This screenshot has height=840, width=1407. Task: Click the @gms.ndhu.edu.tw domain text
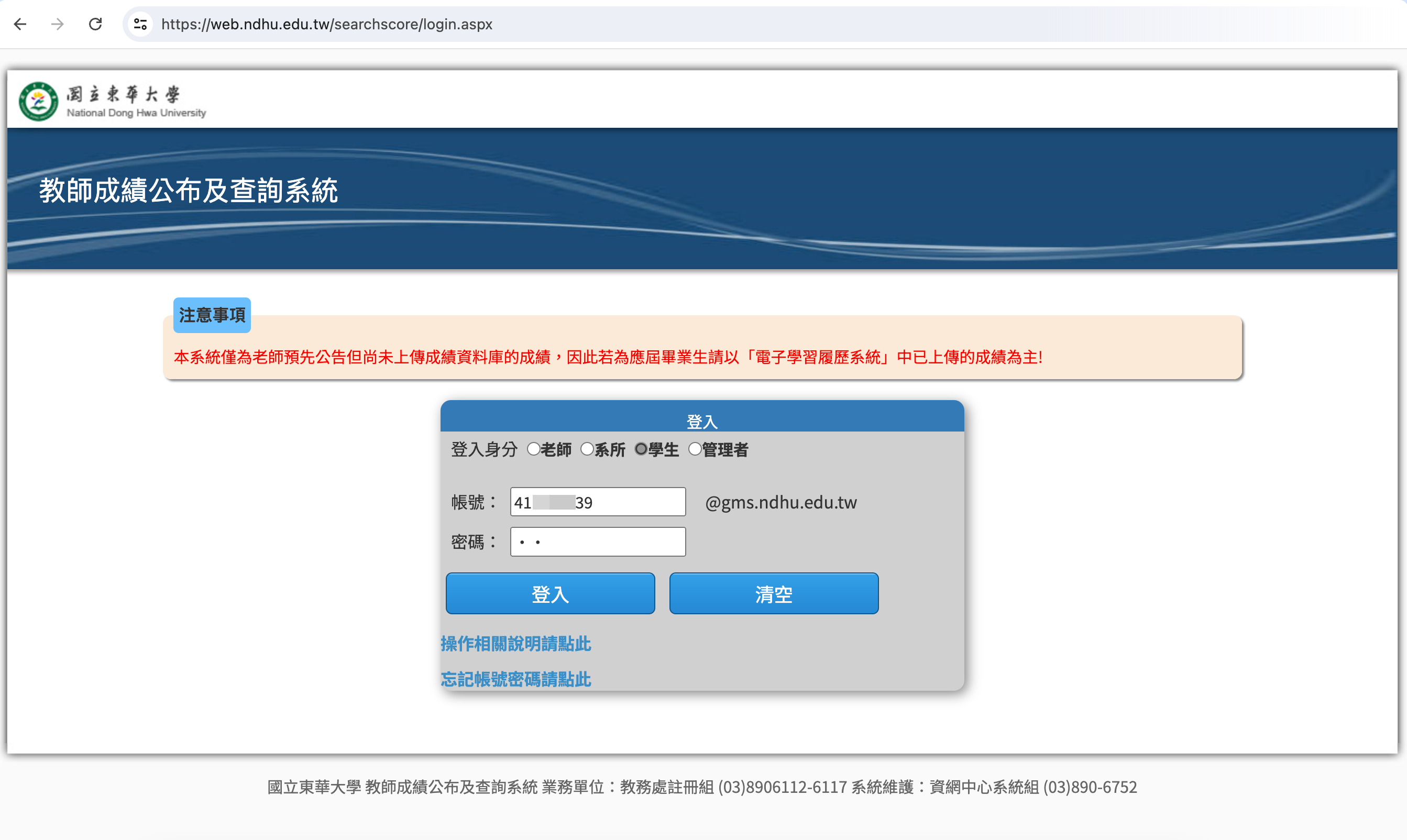point(781,503)
